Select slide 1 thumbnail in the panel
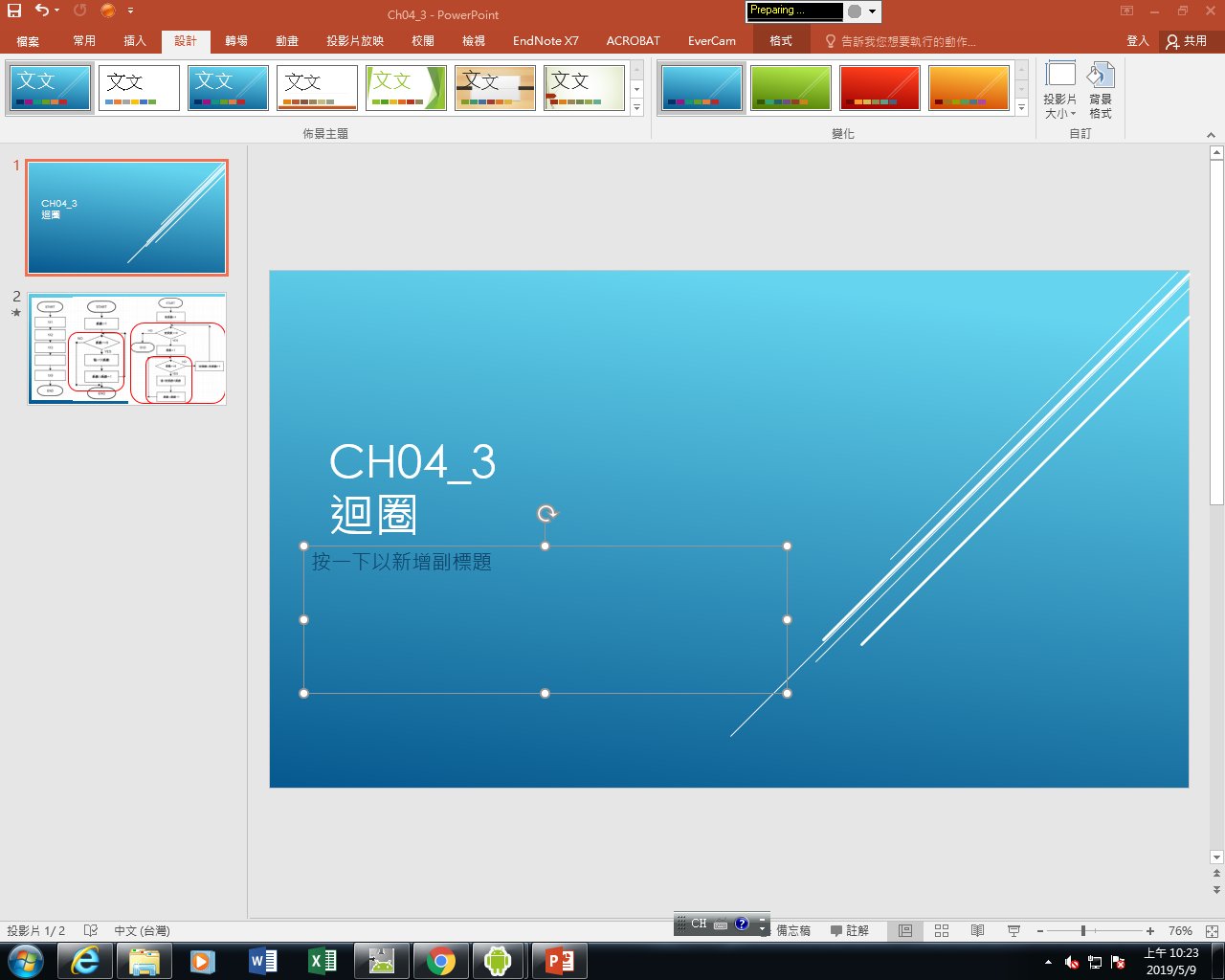The image size is (1225, 980). pyautogui.click(x=127, y=217)
